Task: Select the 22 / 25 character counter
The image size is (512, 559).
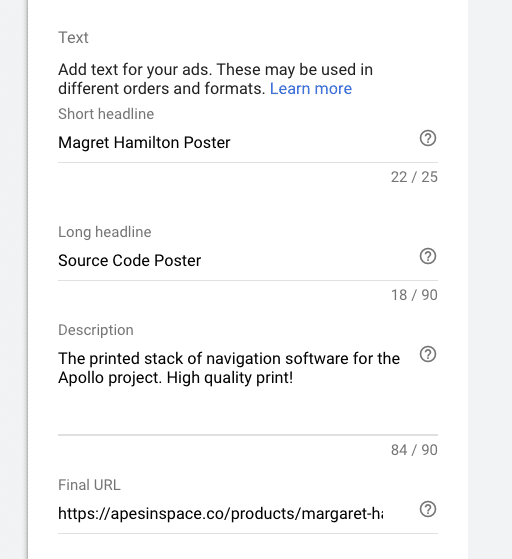Action: (414, 177)
